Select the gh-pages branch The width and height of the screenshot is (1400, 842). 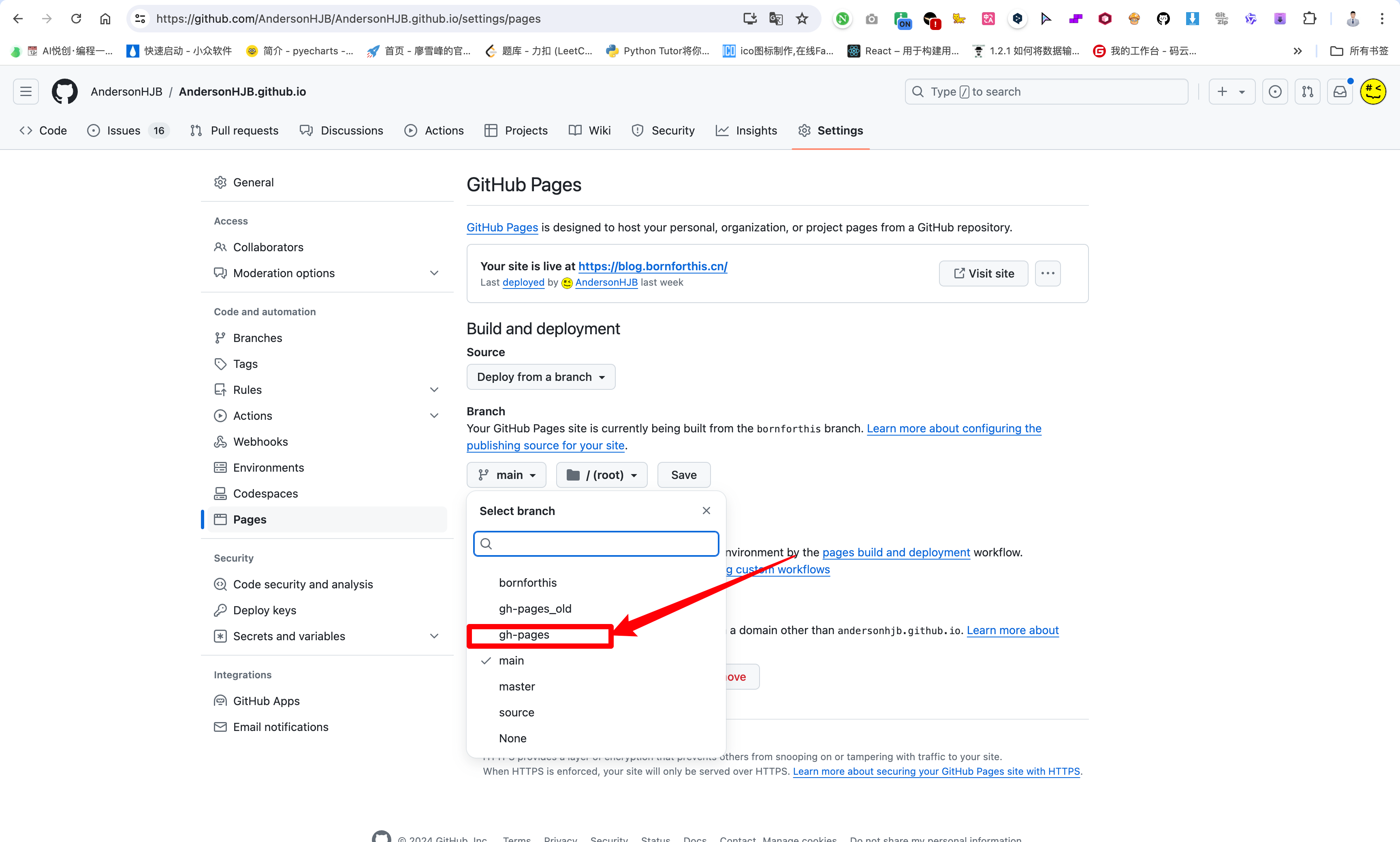(x=595, y=635)
